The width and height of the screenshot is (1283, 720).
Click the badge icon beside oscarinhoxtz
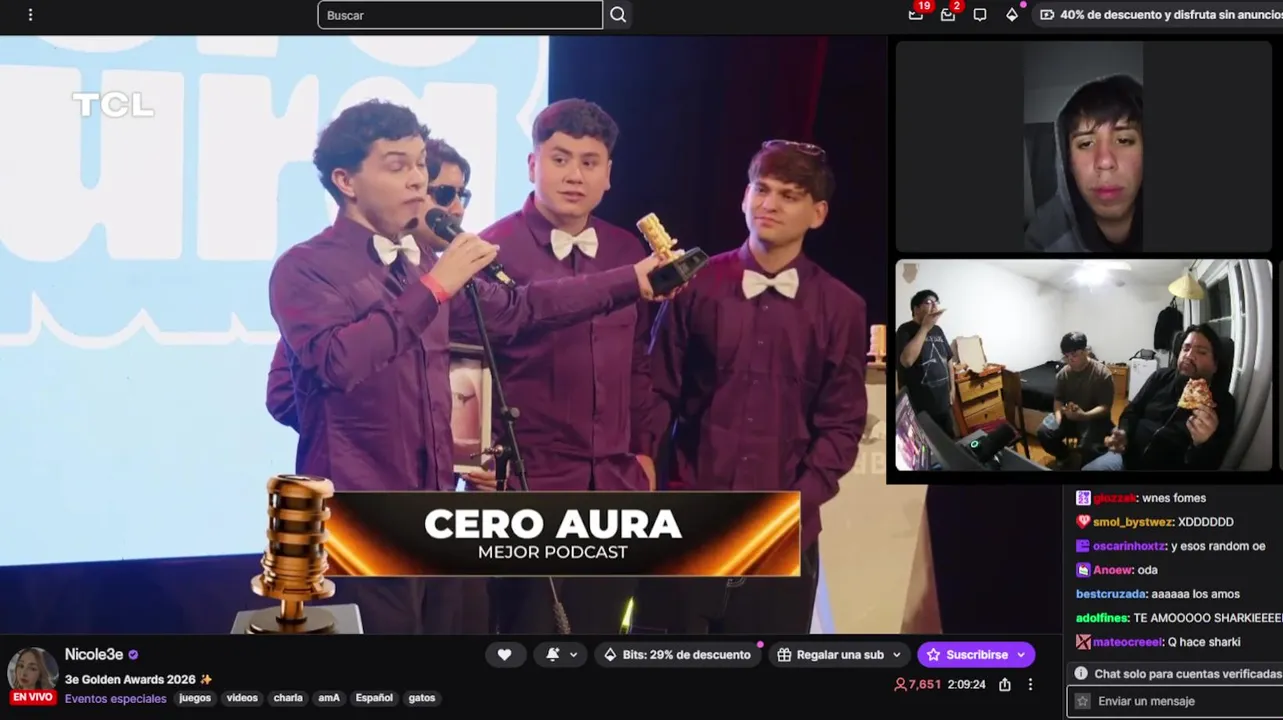tap(1083, 546)
